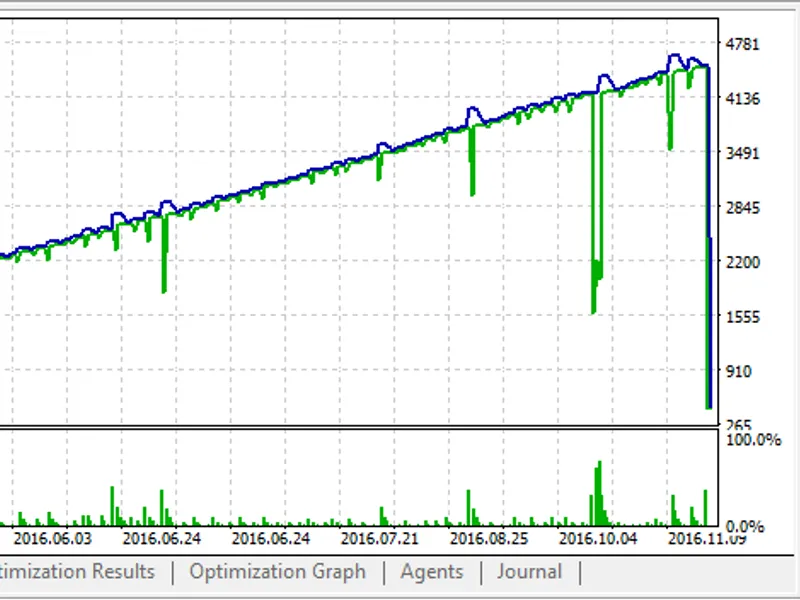Click the 1555 axis value
The image size is (800, 600).
pyautogui.click(x=742, y=317)
